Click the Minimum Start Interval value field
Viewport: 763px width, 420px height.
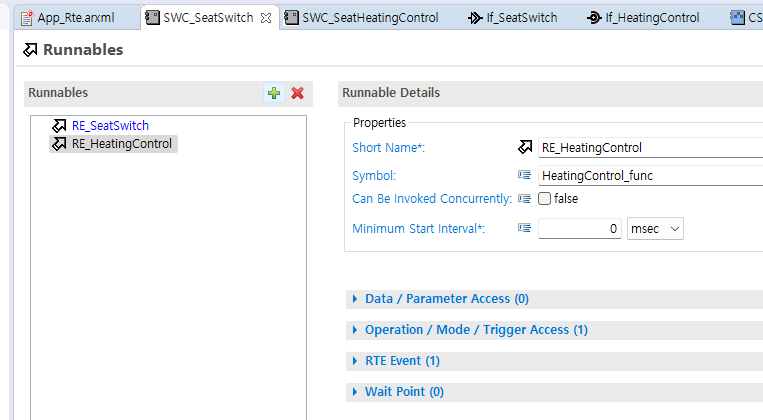580,229
